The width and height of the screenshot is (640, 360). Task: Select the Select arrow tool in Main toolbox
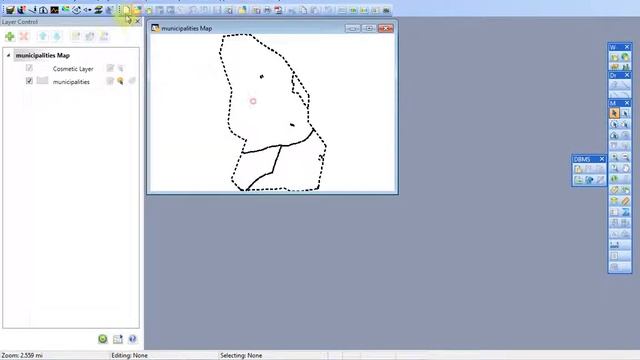(x=614, y=113)
